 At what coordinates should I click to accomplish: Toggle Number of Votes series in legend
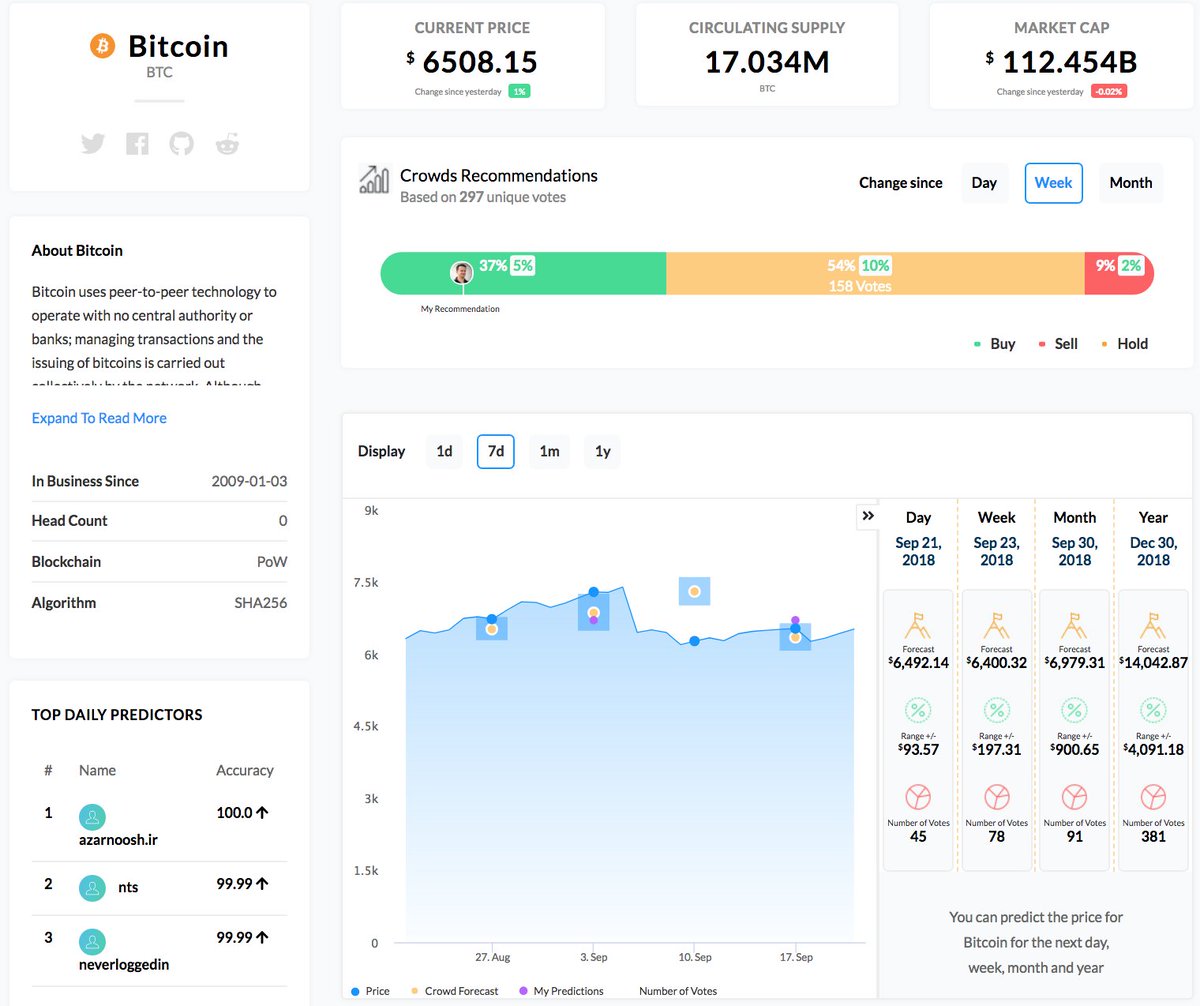click(x=678, y=991)
